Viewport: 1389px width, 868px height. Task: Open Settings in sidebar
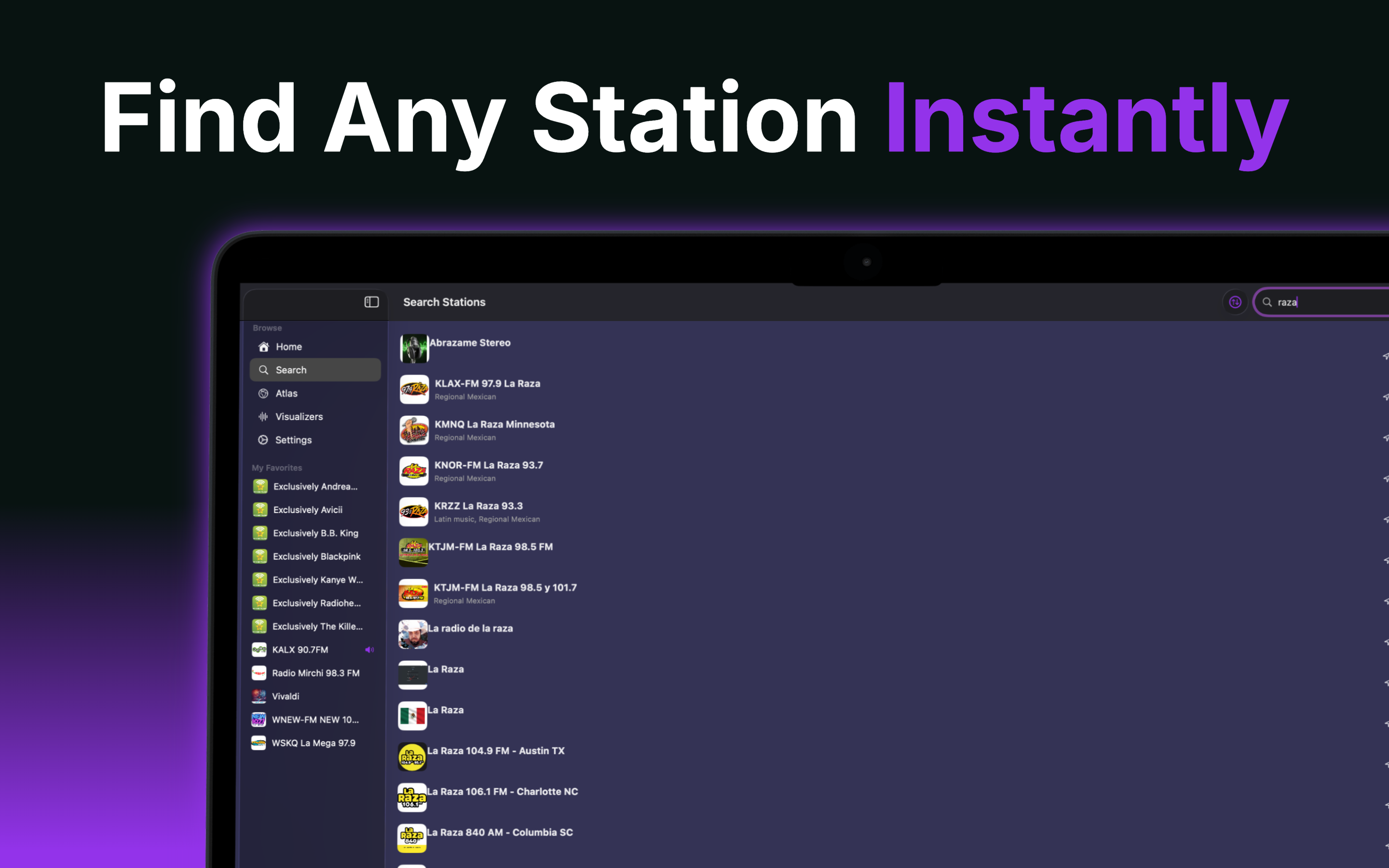[x=315, y=440]
